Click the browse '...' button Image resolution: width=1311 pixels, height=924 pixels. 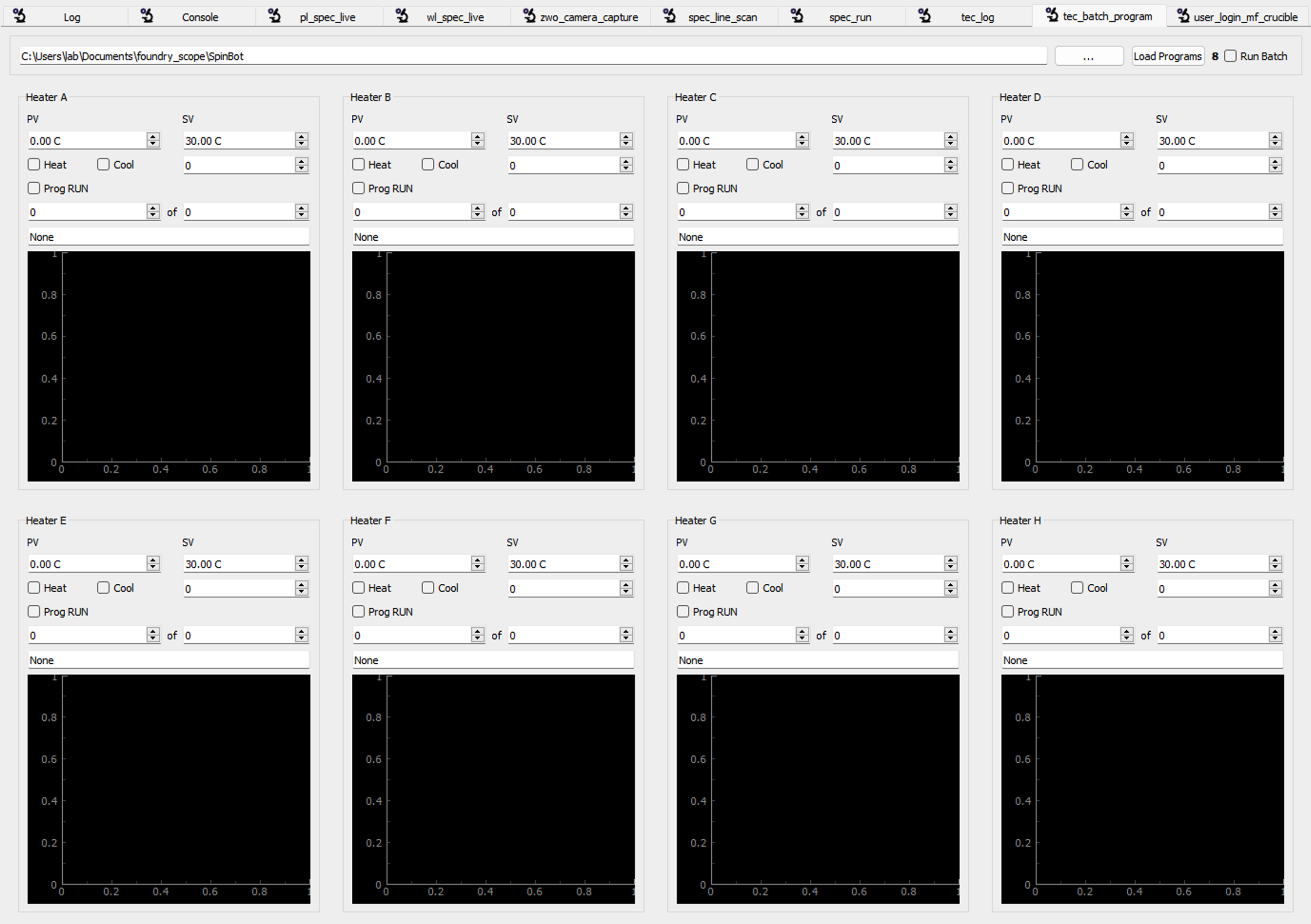click(1089, 56)
